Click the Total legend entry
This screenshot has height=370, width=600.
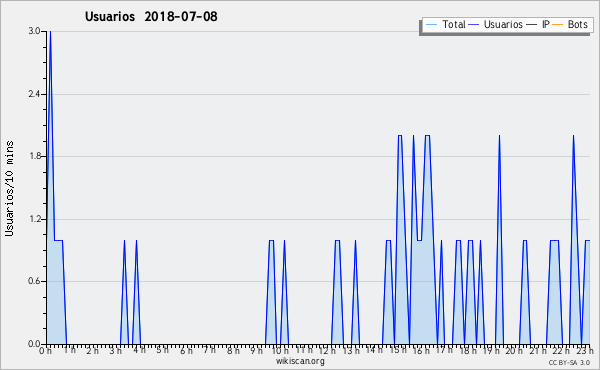pos(445,24)
